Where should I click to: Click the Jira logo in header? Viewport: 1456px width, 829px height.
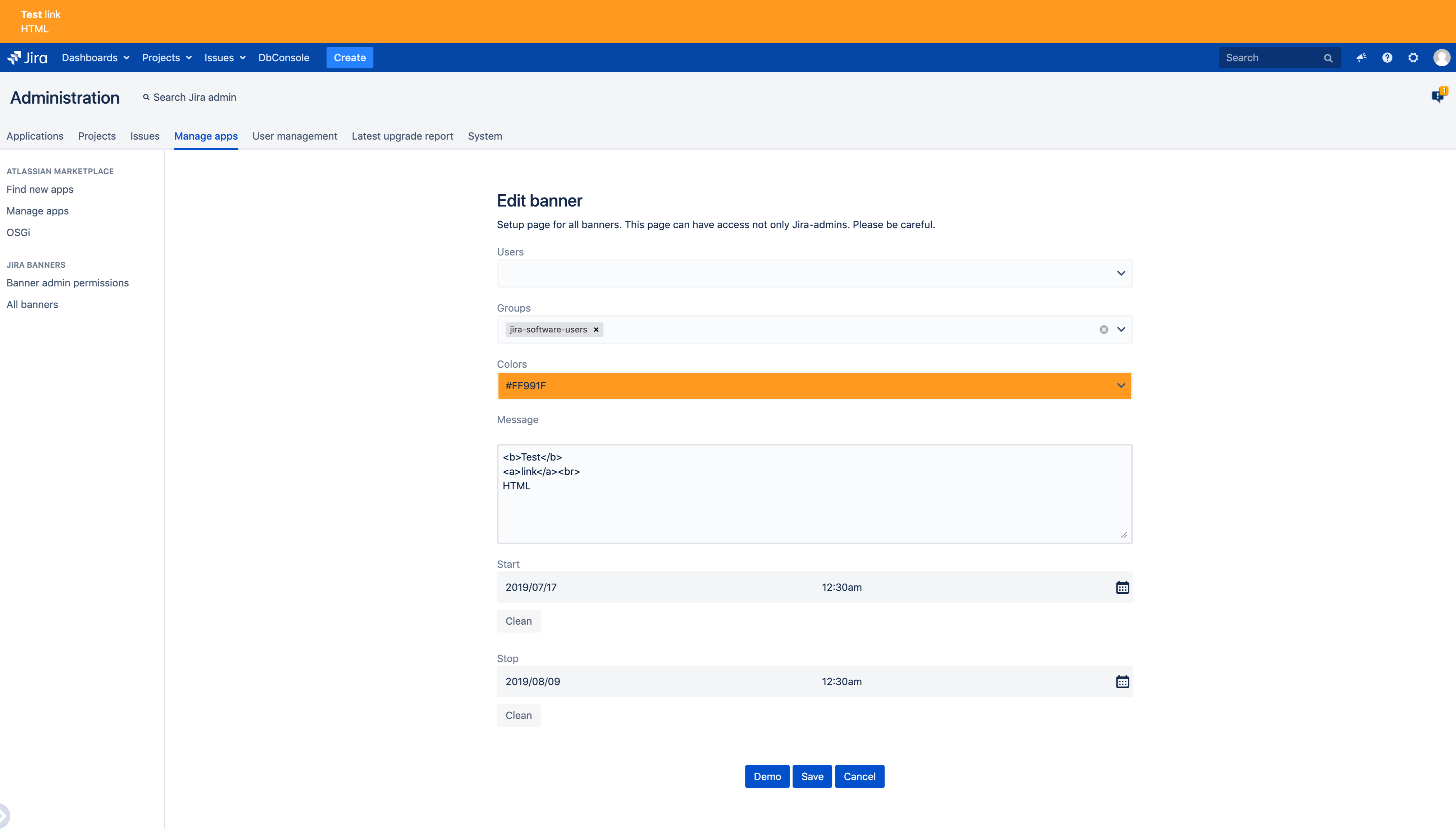(27, 58)
